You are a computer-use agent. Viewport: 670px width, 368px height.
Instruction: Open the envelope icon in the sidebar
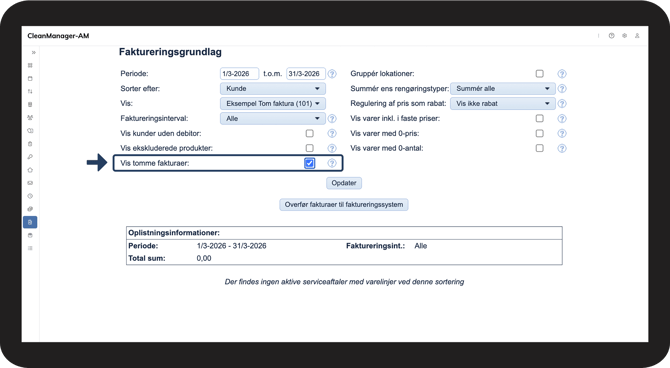tap(30, 183)
